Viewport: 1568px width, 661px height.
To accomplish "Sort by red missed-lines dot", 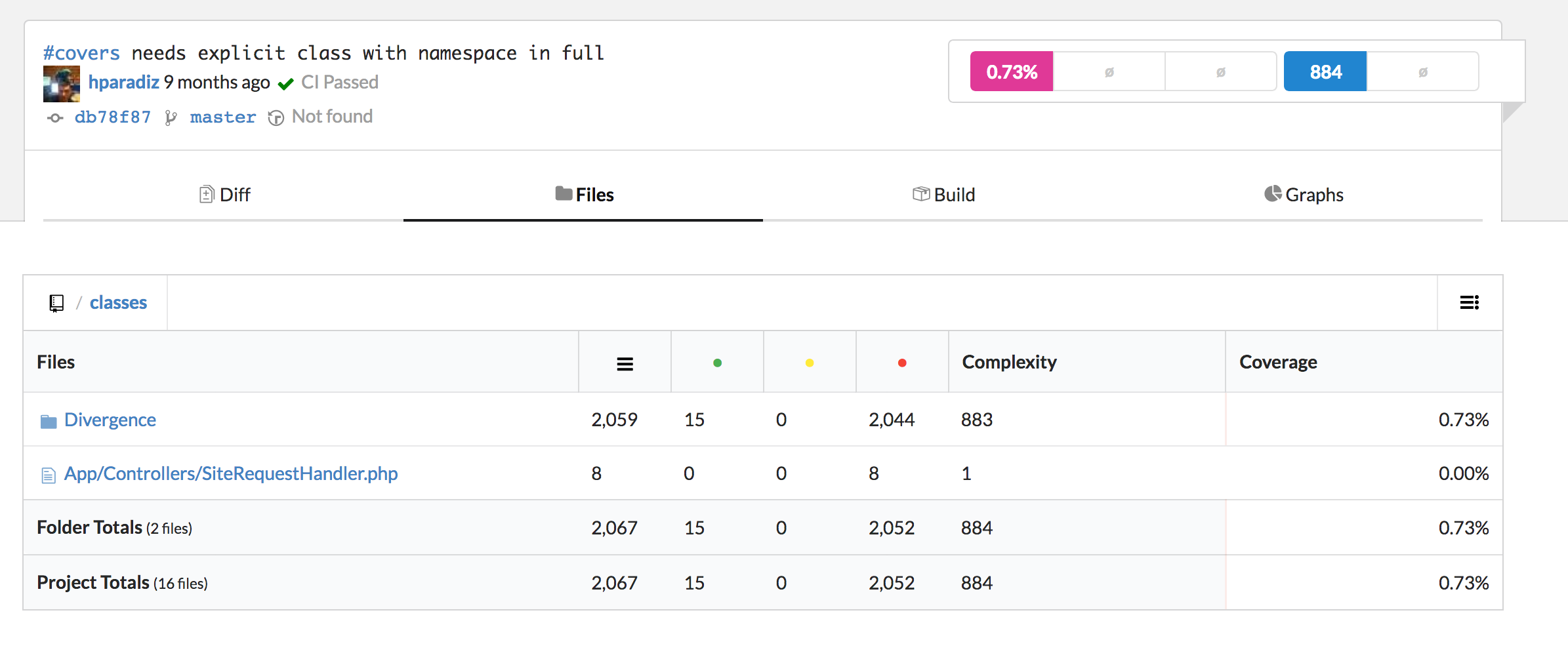I will (902, 363).
